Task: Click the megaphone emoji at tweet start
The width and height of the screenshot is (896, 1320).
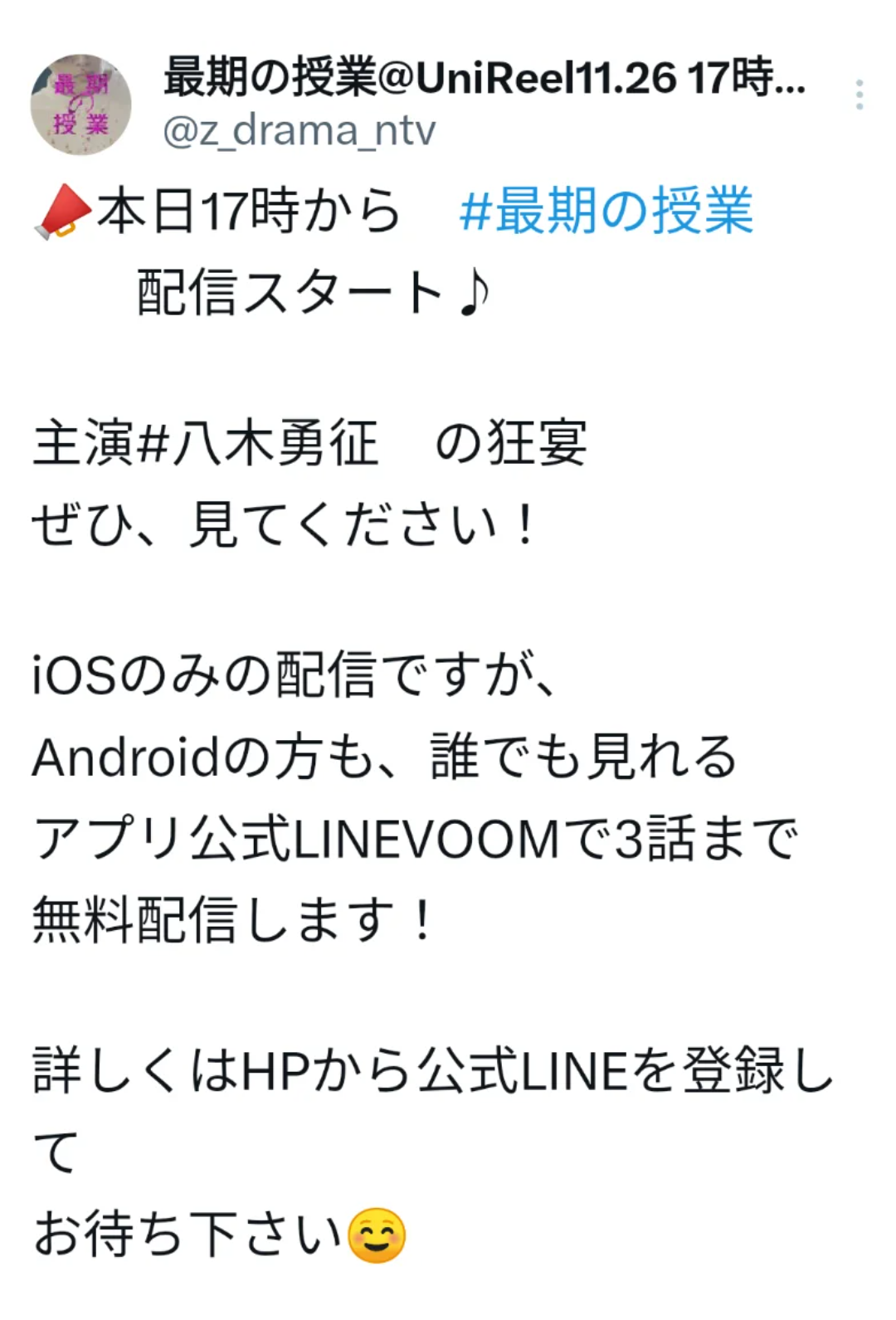Action: tap(63, 212)
